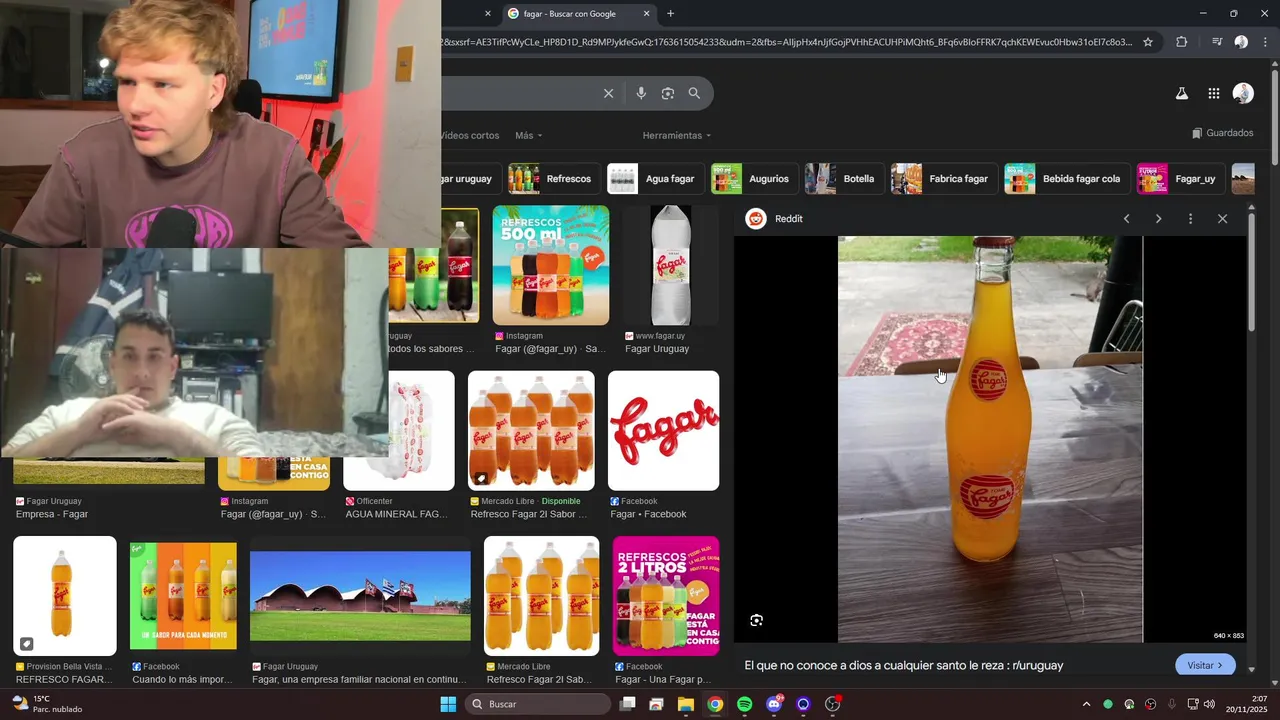This screenshot has width=1280, height=720.
Task: Open Refrescos 500 ml Instagram thumbnail
Action: tap(551, 265)
